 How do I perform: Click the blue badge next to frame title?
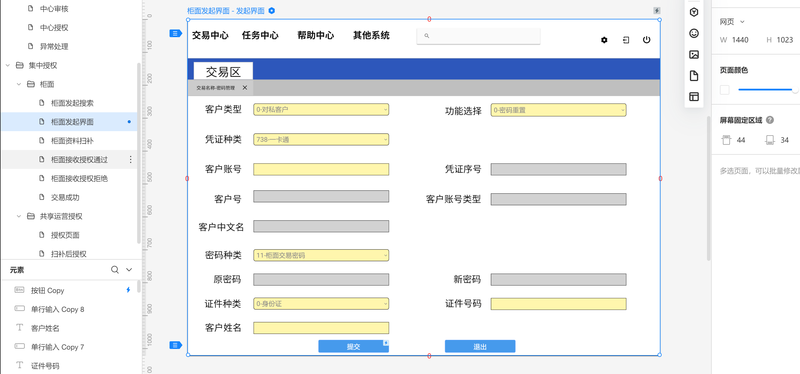point(272,10)
